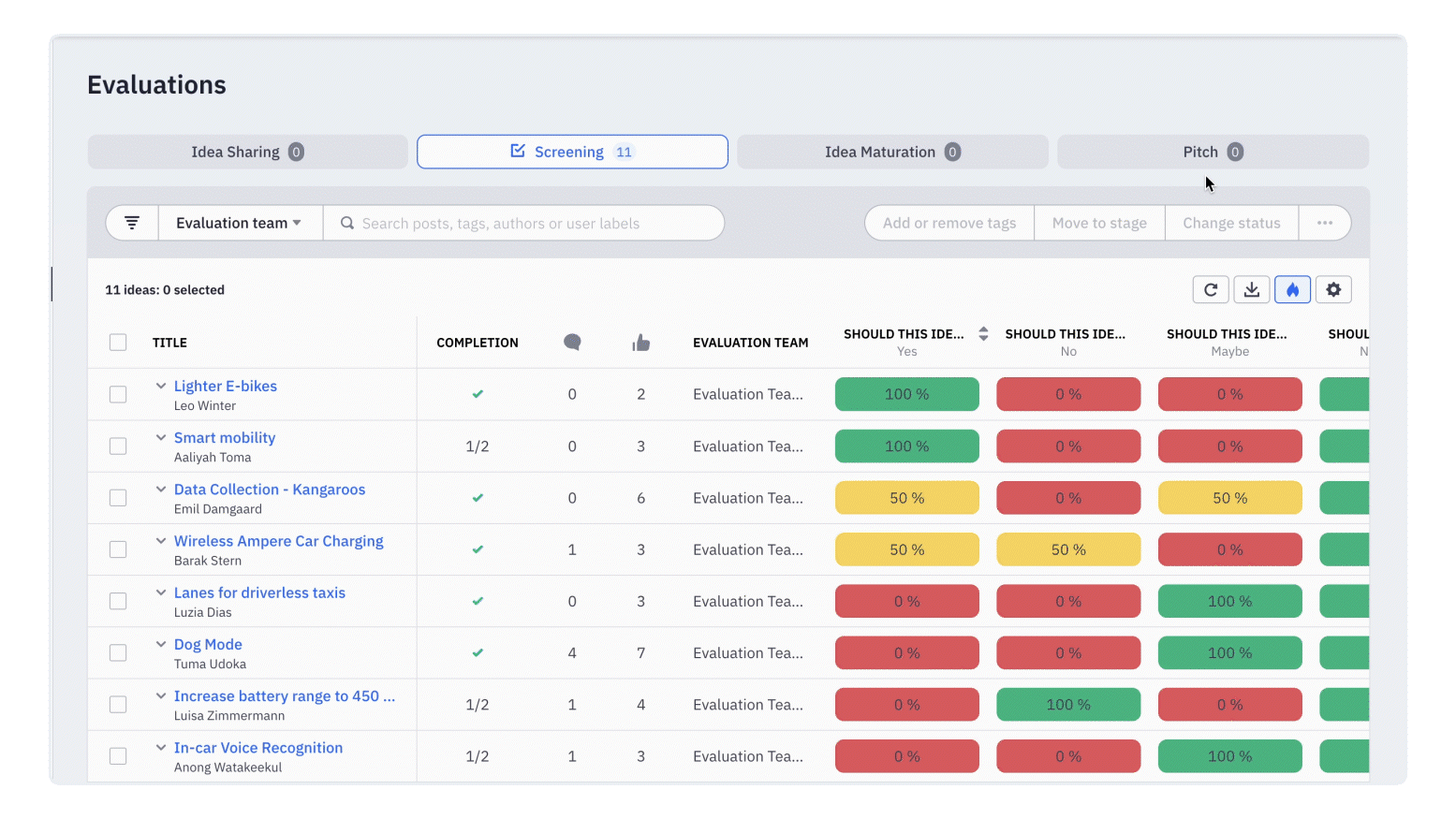Viewport: 1456px width, 819px height.
Task: Open the Evaluation team dropdown
Action: pos(240,223)
